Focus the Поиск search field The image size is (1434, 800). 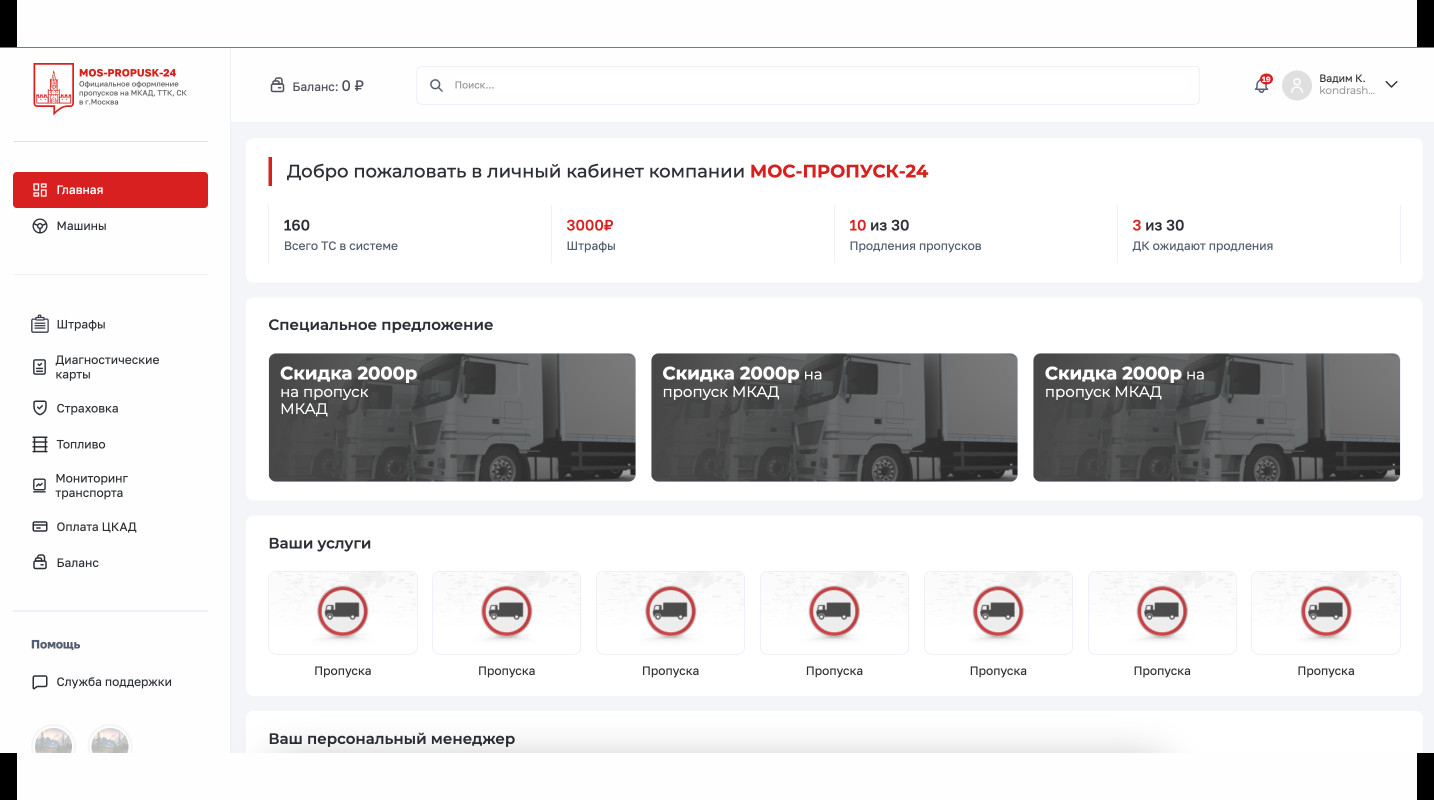808,86
